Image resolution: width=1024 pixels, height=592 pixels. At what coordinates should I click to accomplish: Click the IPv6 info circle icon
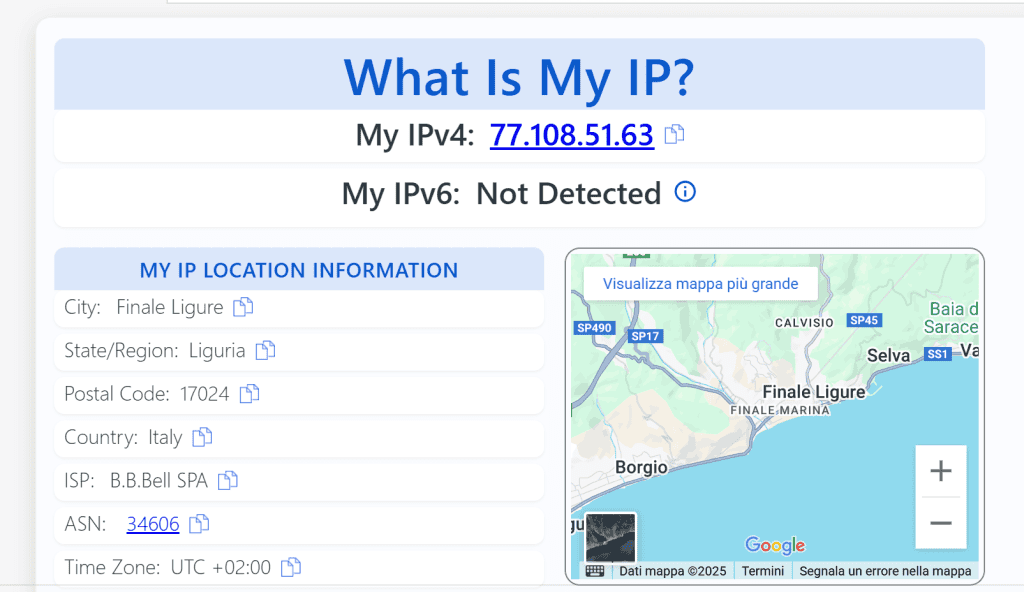(x=685, y=192)
